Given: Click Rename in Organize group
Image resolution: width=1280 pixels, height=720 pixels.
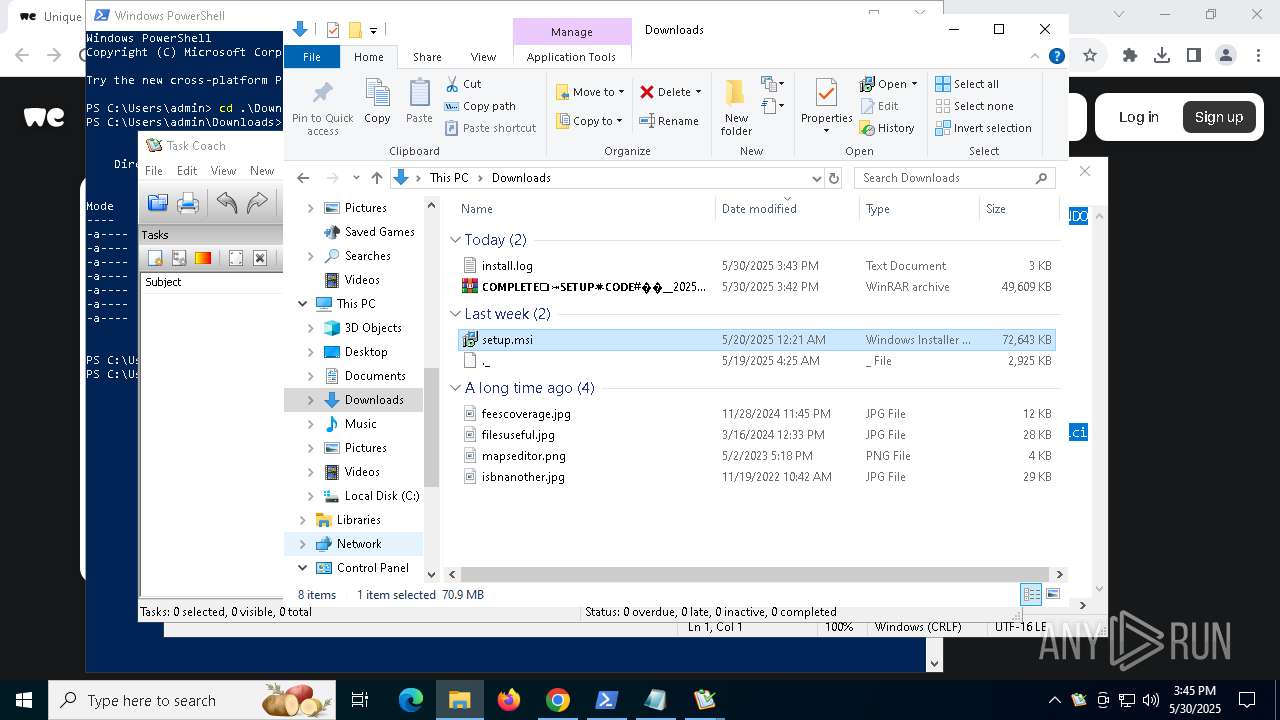Looking at the screenshot, I should pos(670,121).
